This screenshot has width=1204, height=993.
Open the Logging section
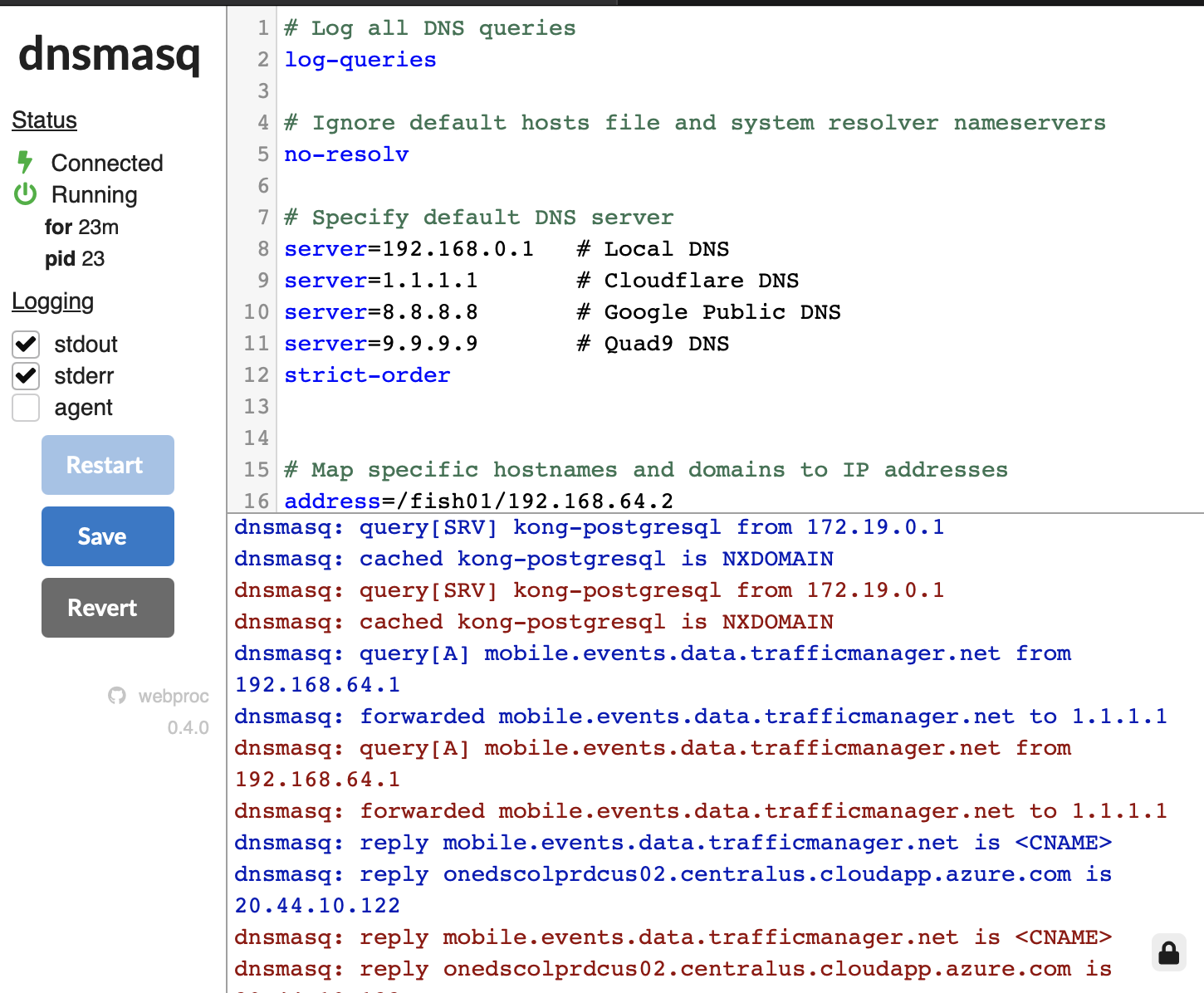pyautogui.click(x=52, y=301)
